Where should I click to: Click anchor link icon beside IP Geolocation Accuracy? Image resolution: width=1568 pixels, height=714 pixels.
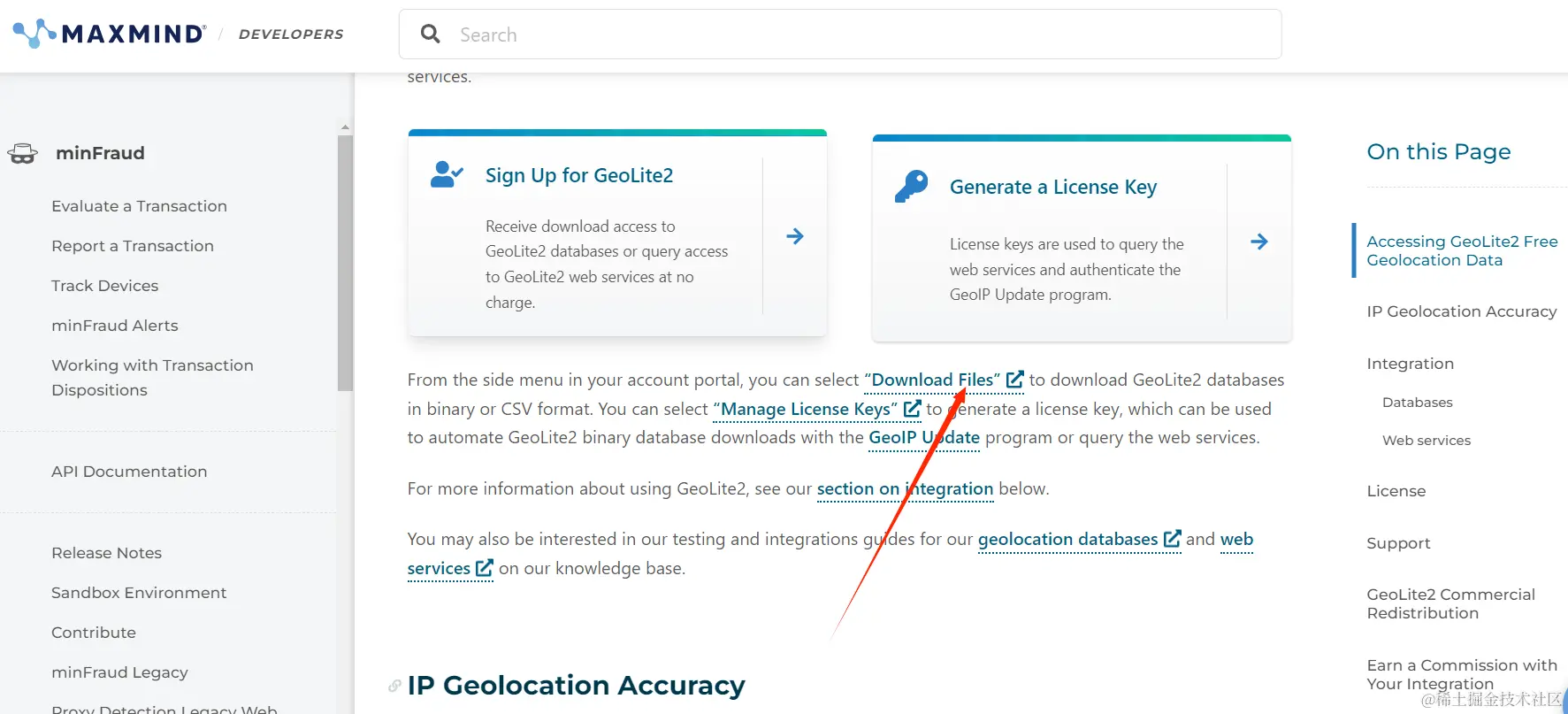click(394, 686)
